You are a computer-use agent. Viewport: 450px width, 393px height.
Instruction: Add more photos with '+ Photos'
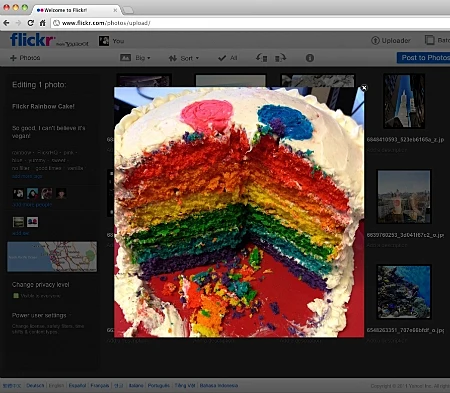tap(25, 58)
